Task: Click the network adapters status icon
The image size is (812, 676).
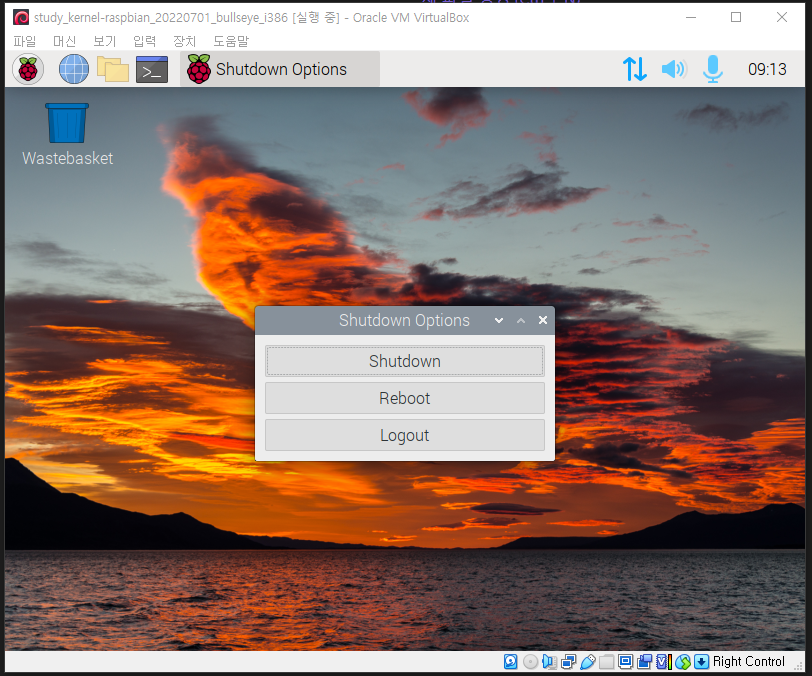Action: (x=566, y=661)
